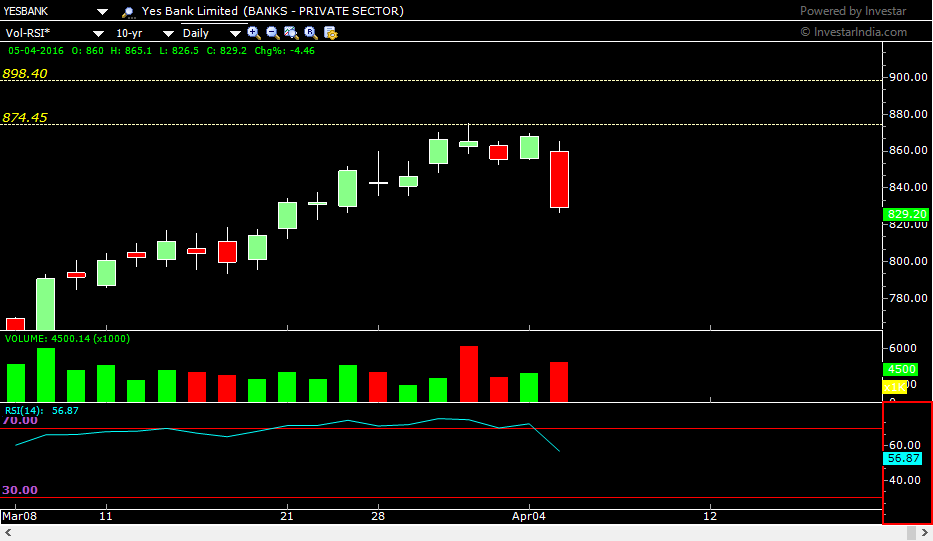The image size is (933, 541).
Task: Click the 12 date axis label
Action: 710,516
